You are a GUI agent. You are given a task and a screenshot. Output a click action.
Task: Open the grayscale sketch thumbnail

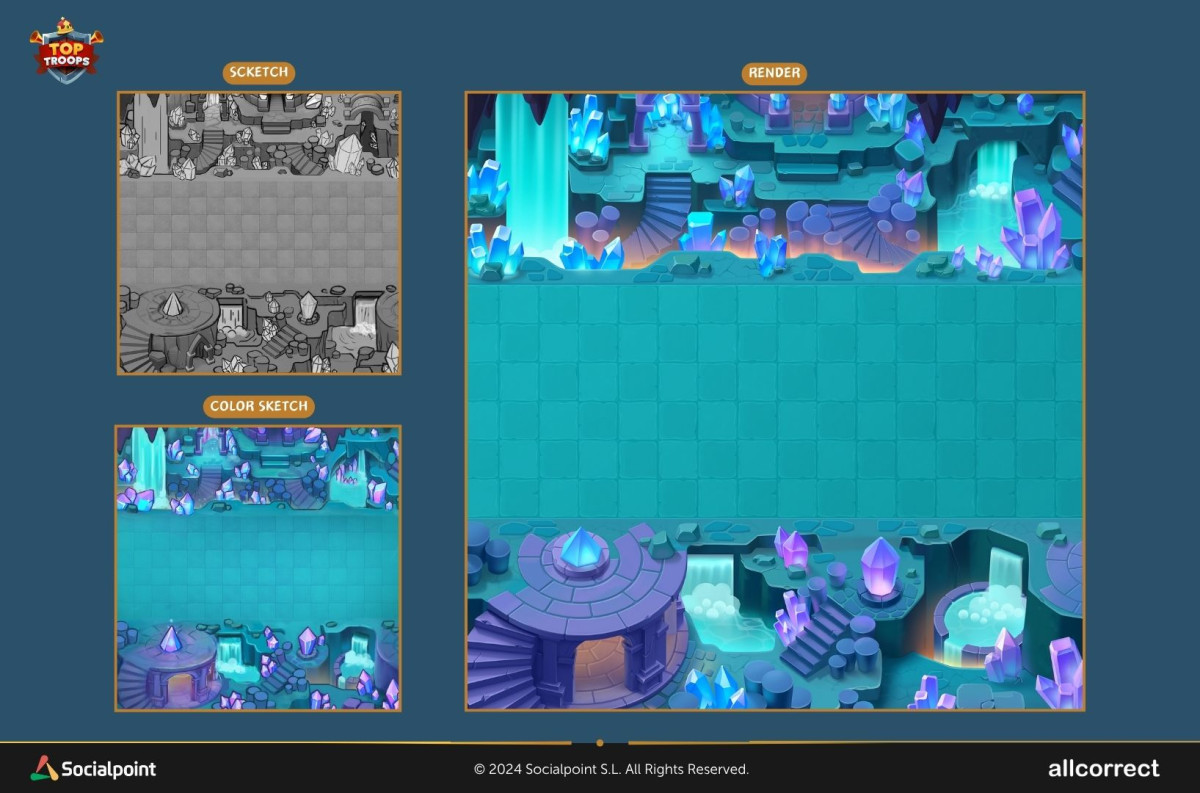click(x=259, y=233)
